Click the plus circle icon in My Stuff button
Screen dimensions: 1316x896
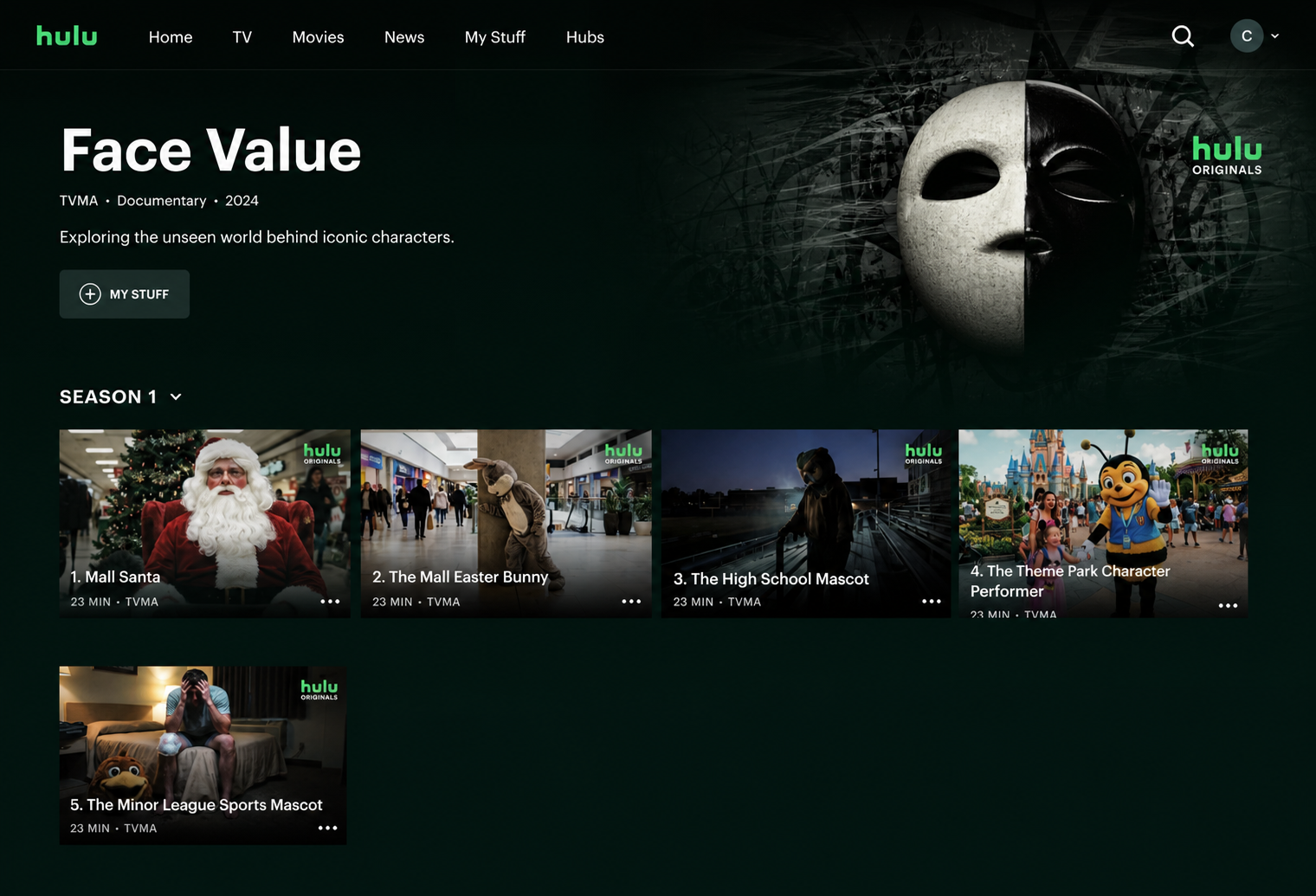coord(90,294)
